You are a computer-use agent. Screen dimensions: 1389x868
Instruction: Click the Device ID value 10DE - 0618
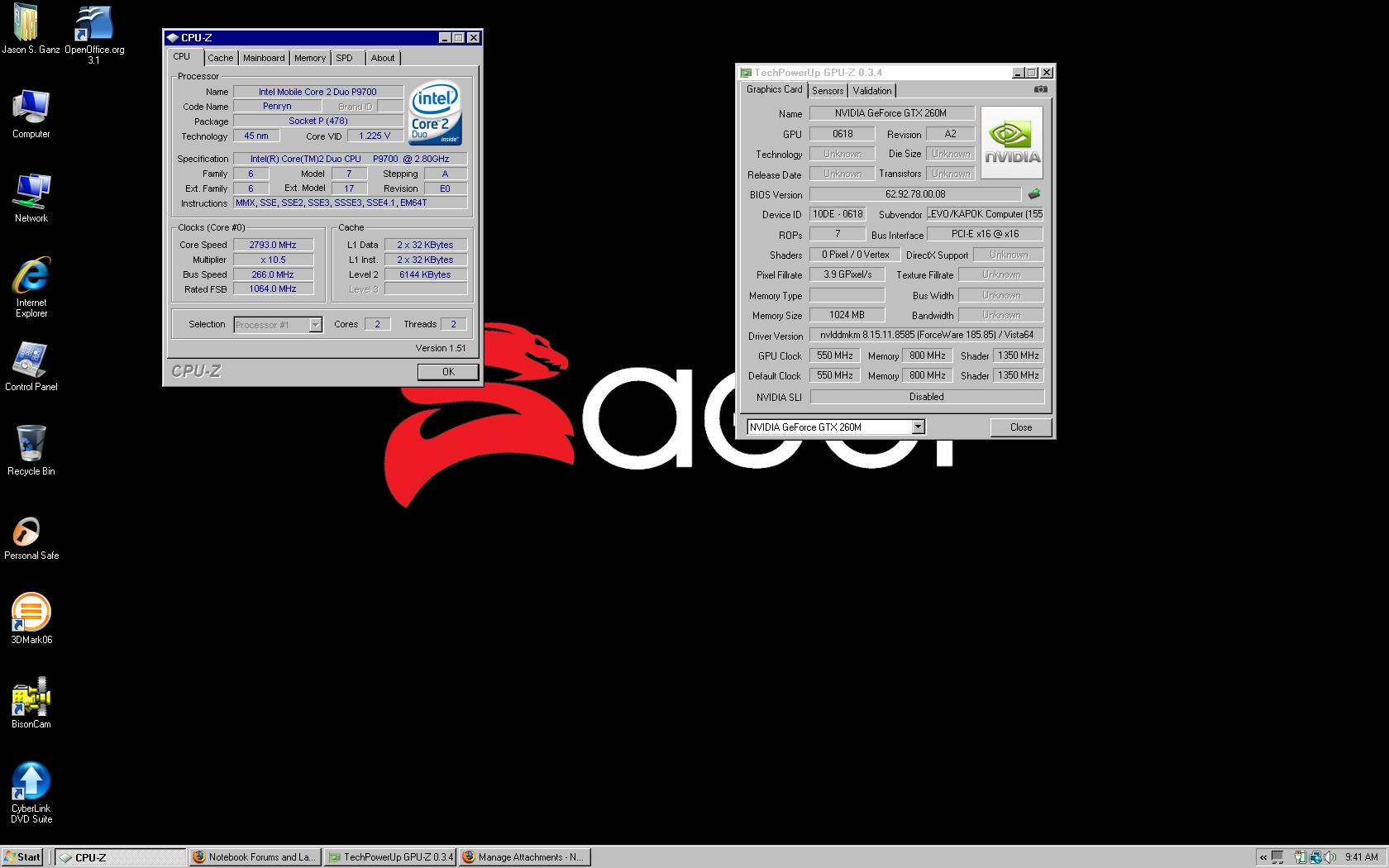tap(838, 214)
